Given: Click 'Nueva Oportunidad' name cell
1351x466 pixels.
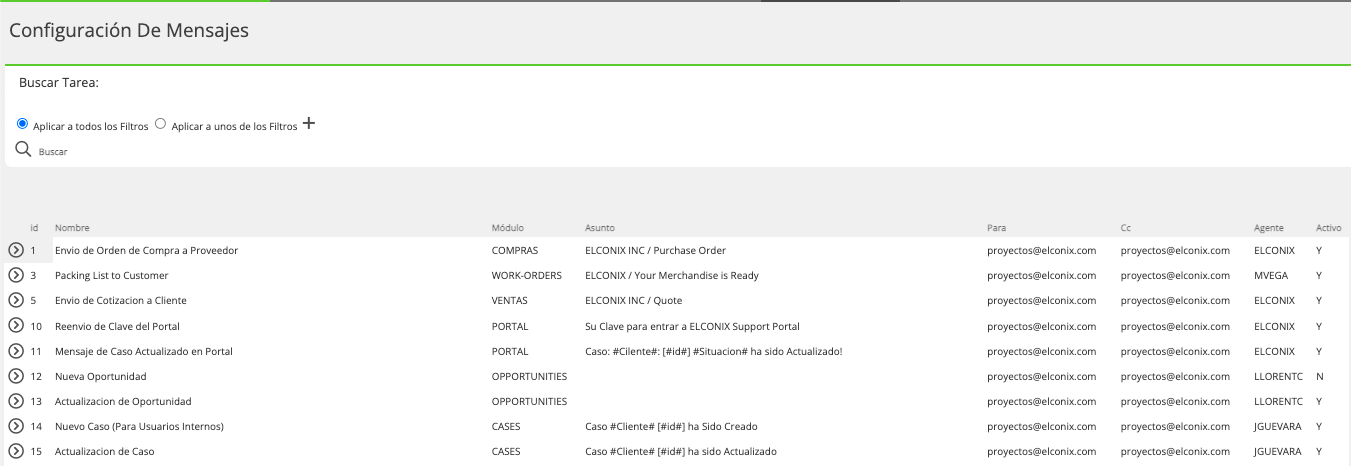Looking at the screenshot, I should [101, 376].
